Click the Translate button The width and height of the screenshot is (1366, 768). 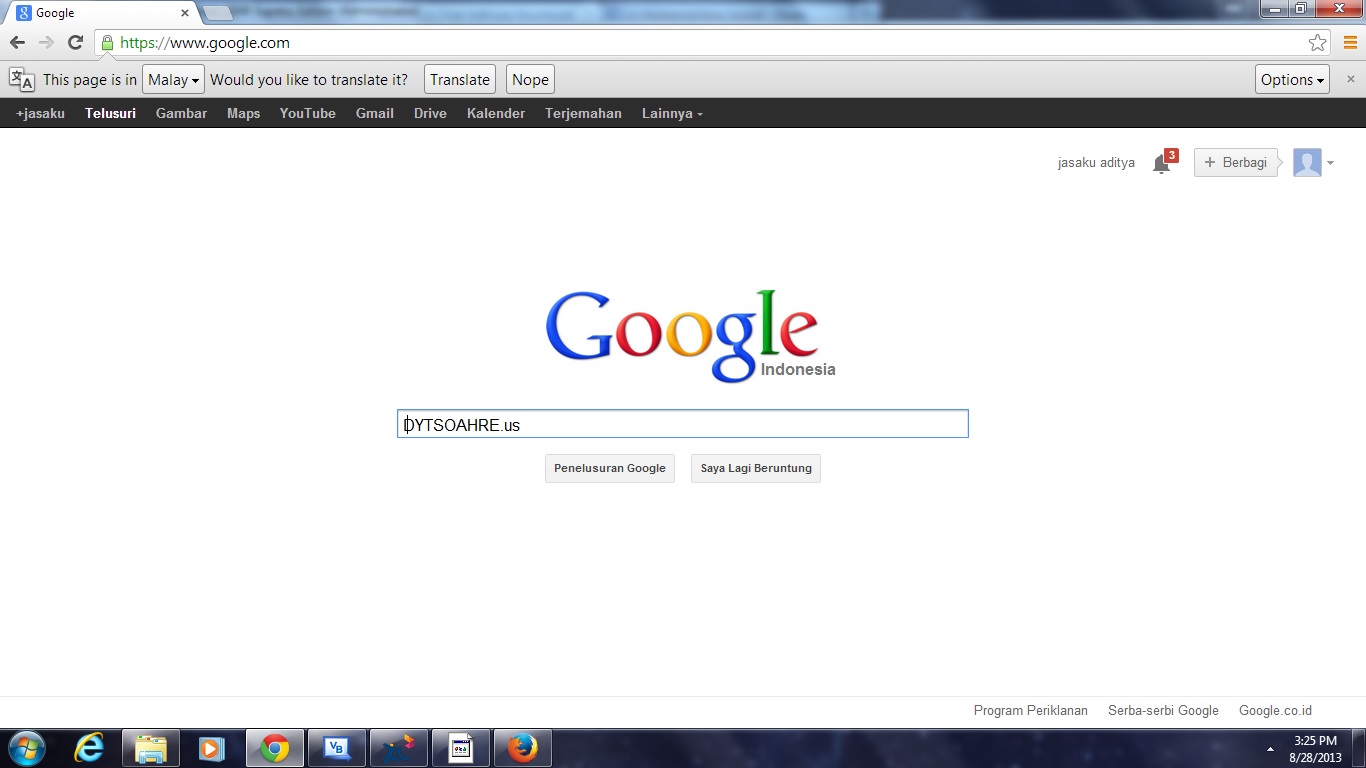pos(460,80)
